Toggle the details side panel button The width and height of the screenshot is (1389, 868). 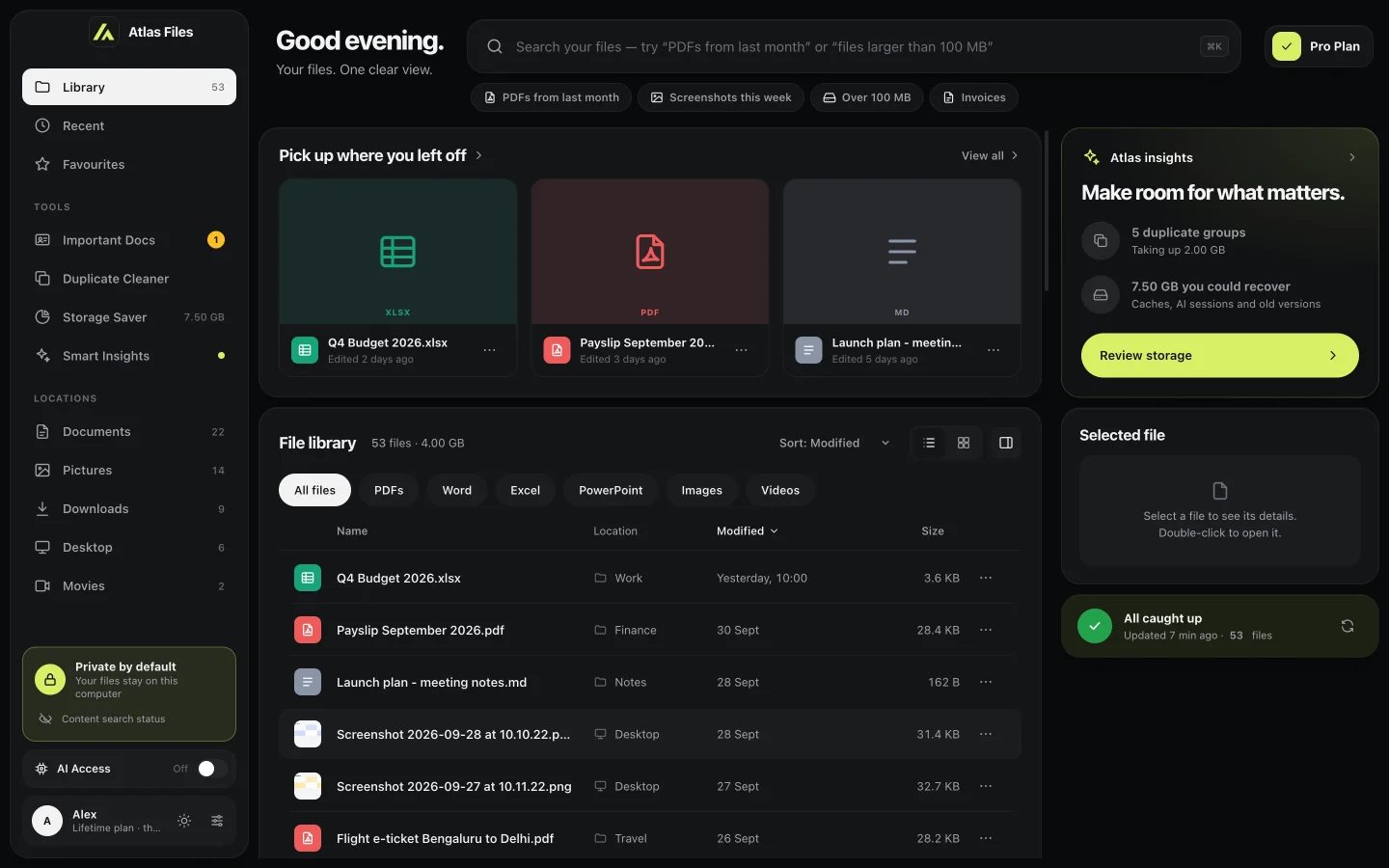click(x=1006, y=443)
